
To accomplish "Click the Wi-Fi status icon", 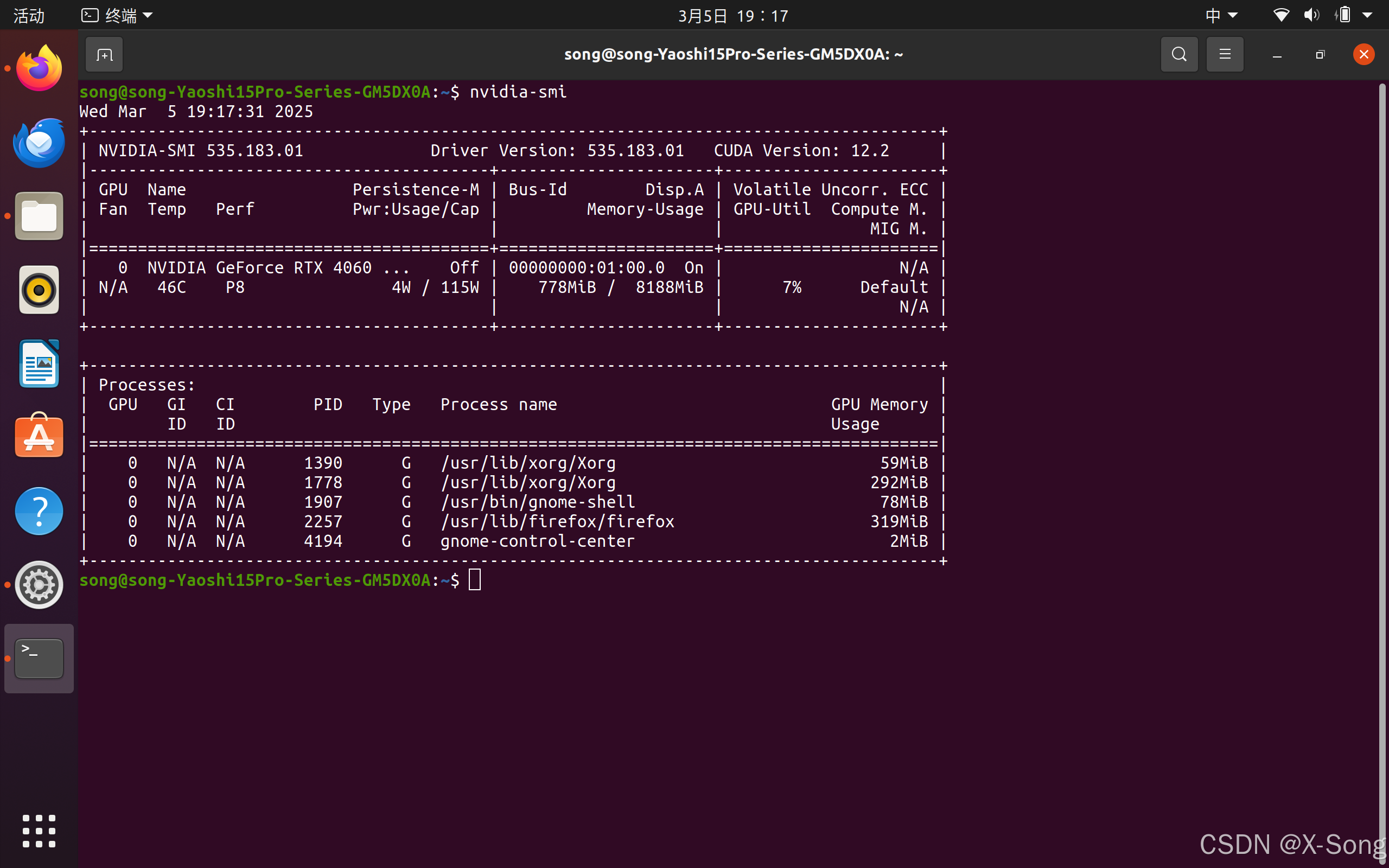I will (1281, 15).
